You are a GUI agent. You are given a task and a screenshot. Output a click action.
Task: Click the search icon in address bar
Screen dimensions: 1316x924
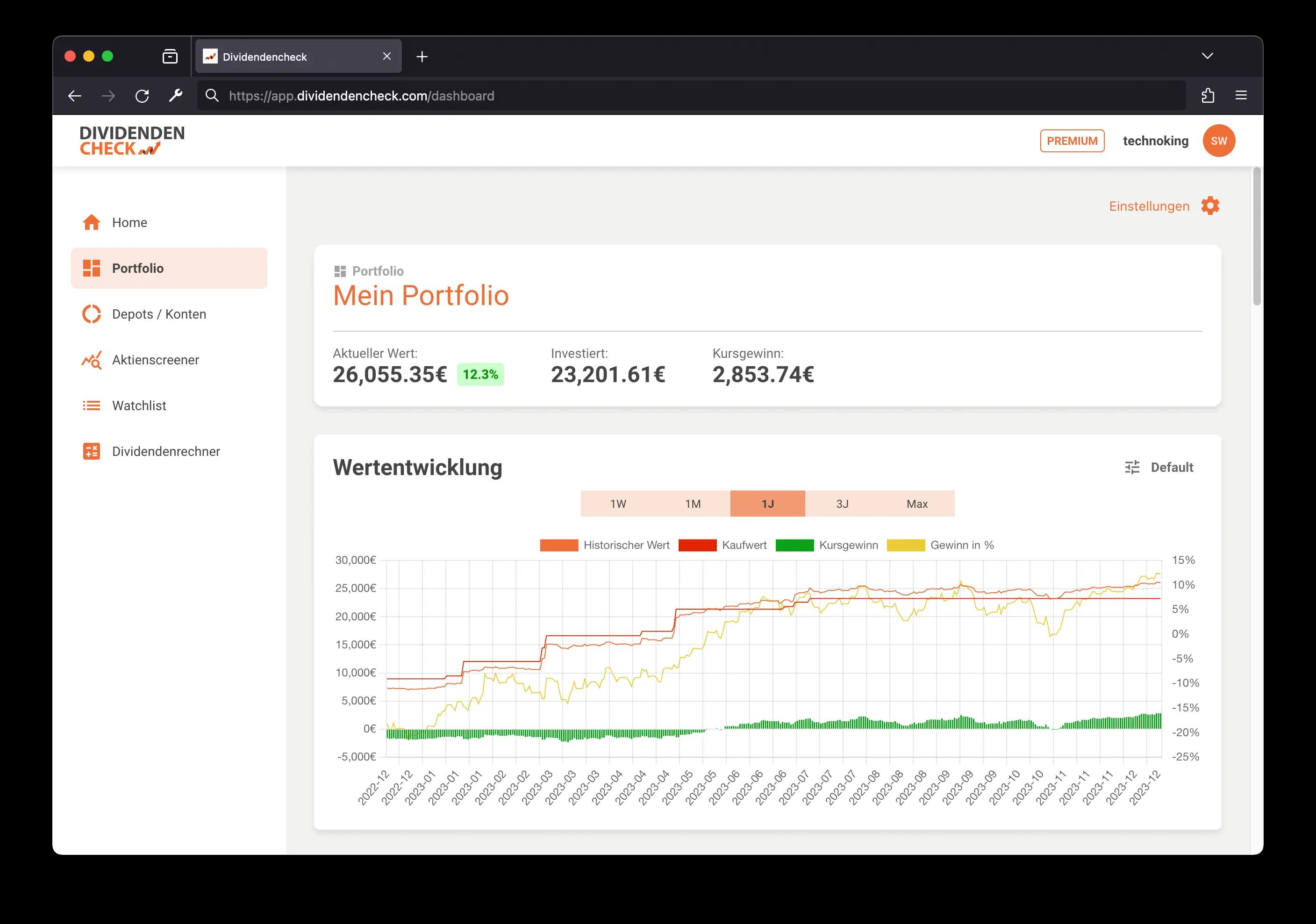point(212,96)
